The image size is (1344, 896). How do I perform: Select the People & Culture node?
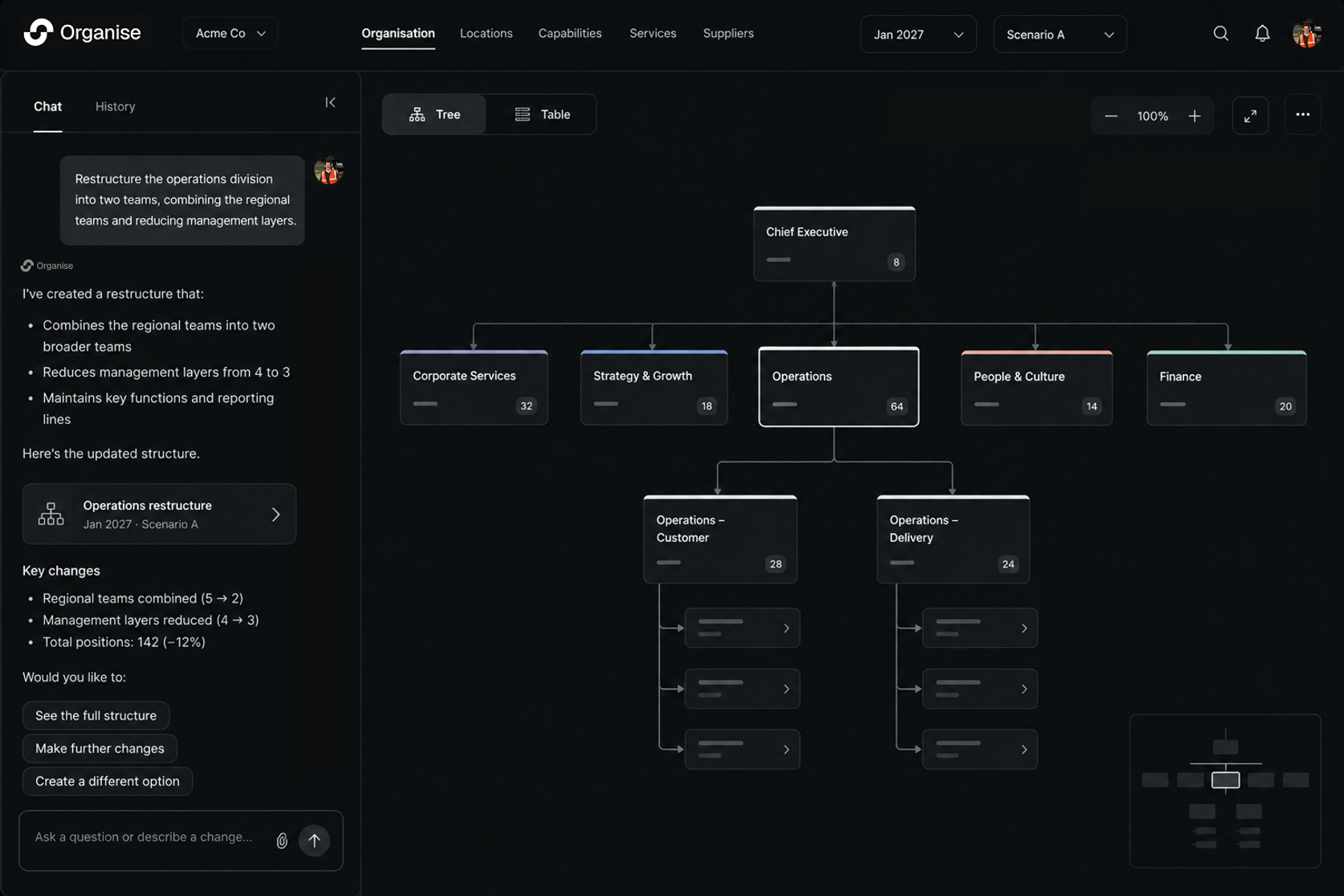tap(1037, 388)
